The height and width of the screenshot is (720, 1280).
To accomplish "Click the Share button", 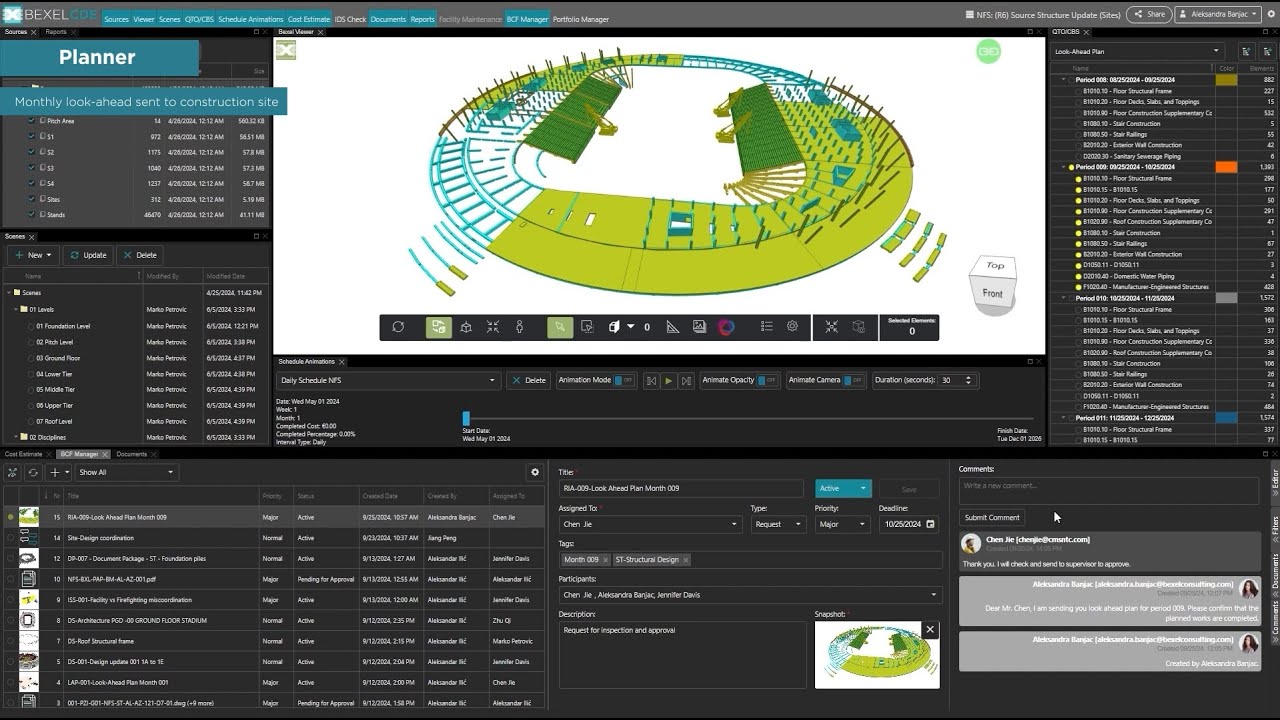I will coord(1149,14).
